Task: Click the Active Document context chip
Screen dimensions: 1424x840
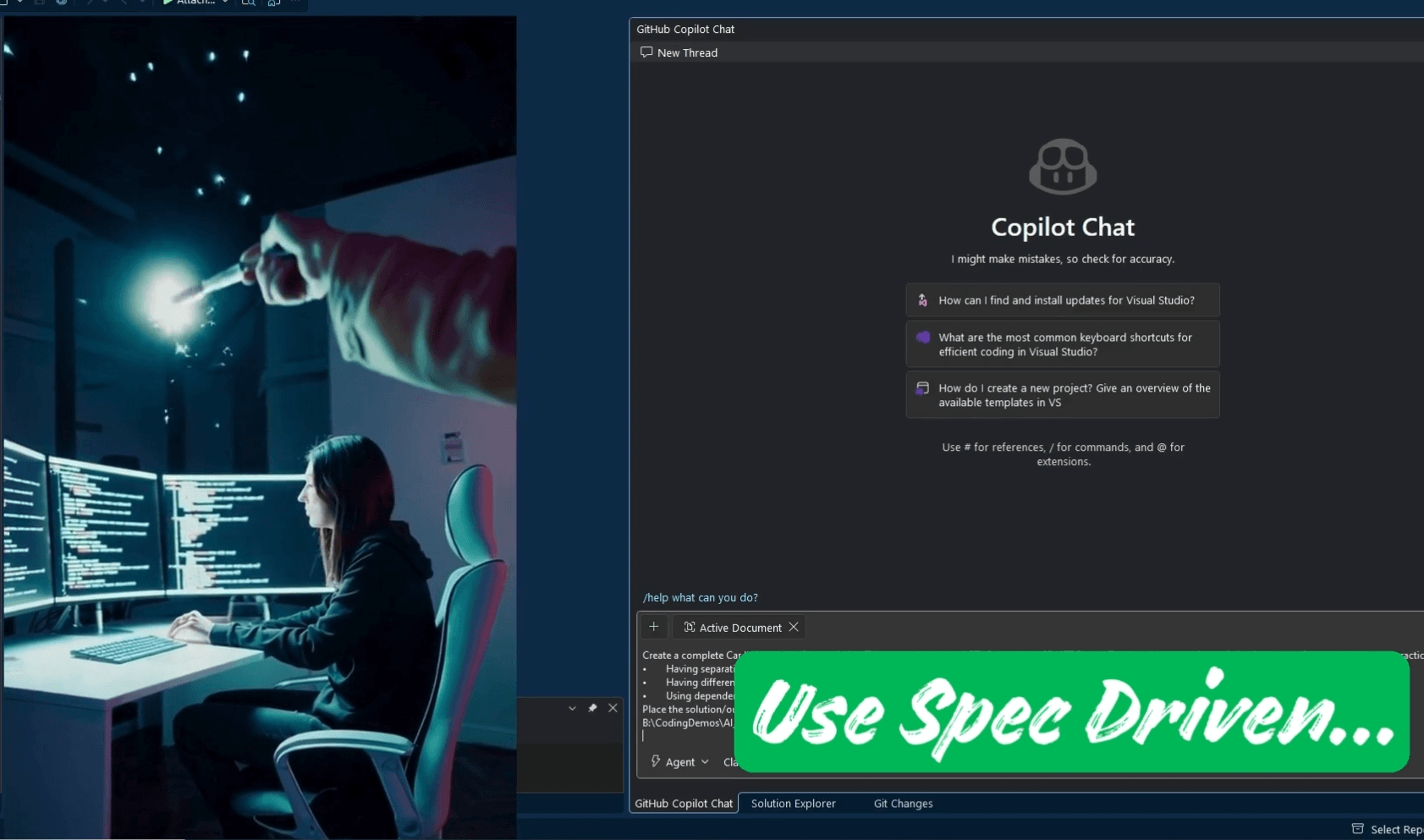Action: point(733,628)
